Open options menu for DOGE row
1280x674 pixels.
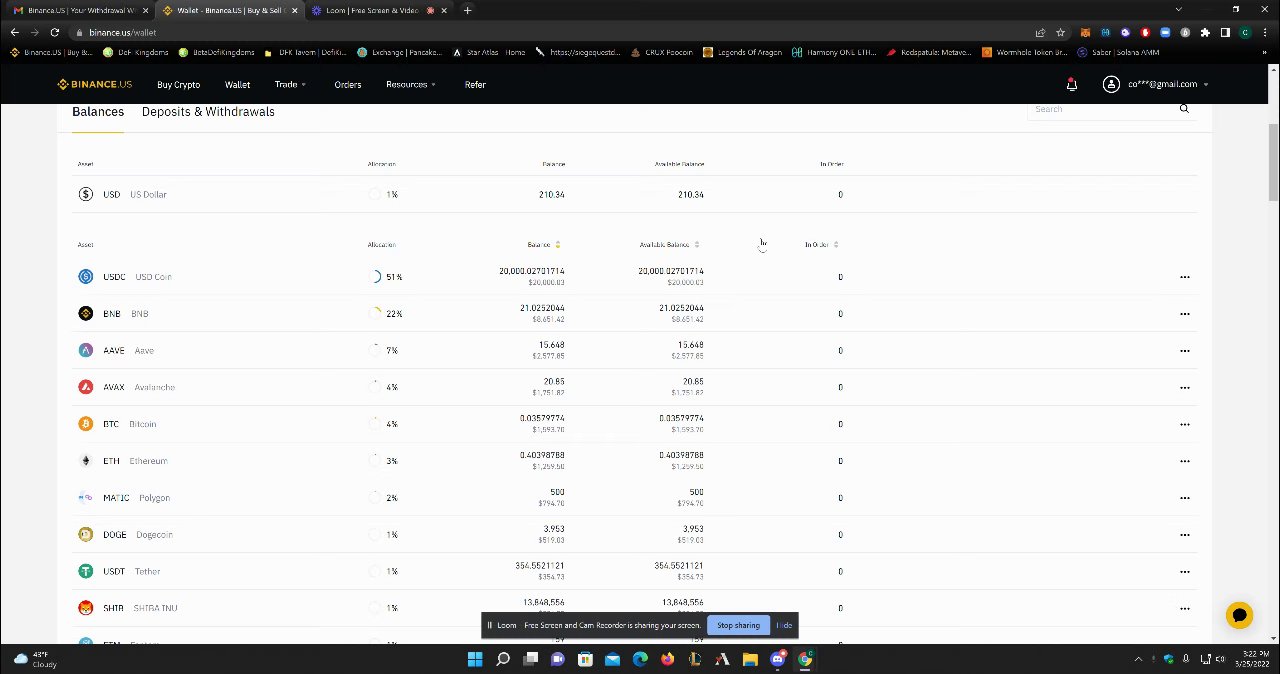(x=1185, y=535)
